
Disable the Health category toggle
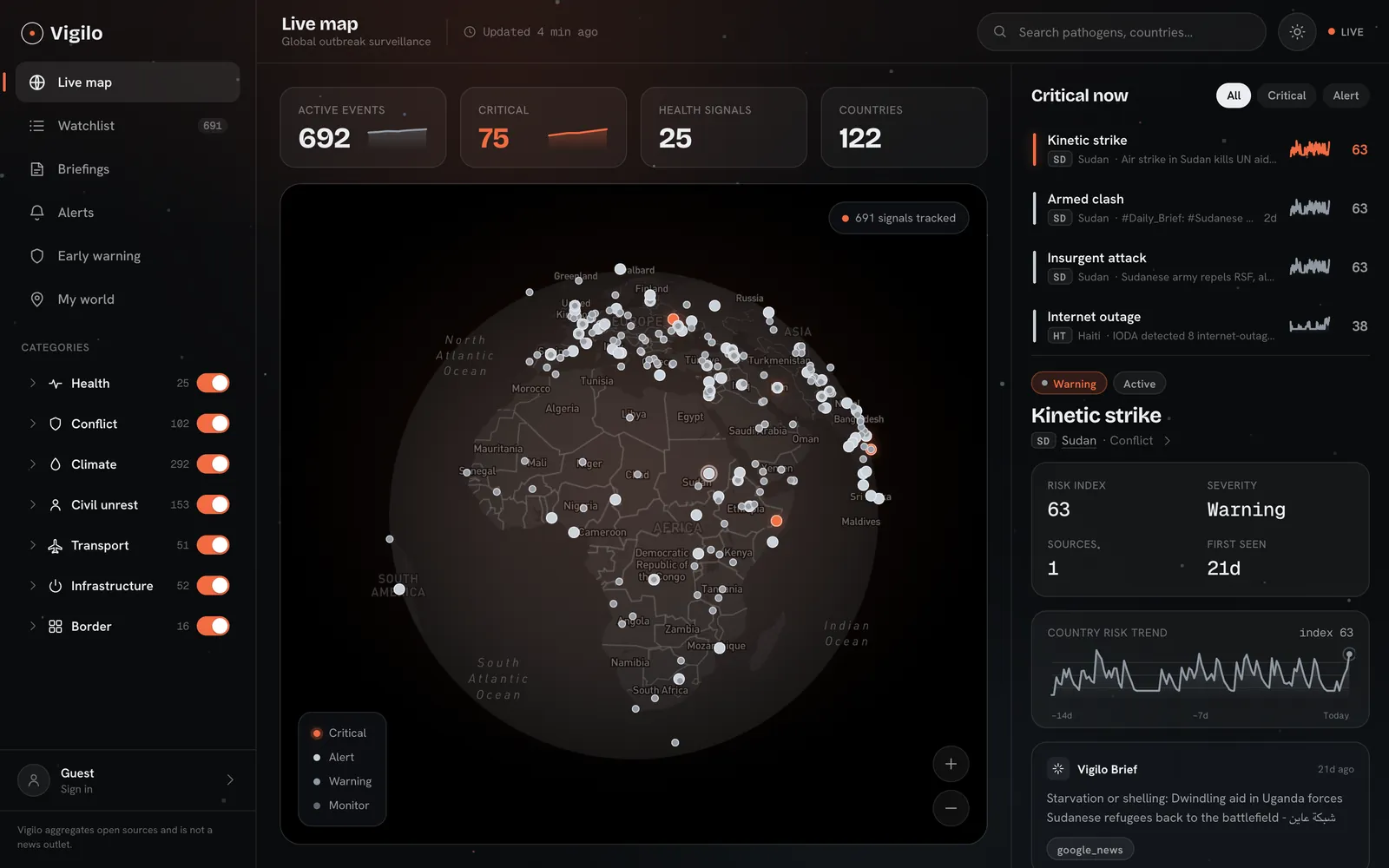click(x=213, y=383)
